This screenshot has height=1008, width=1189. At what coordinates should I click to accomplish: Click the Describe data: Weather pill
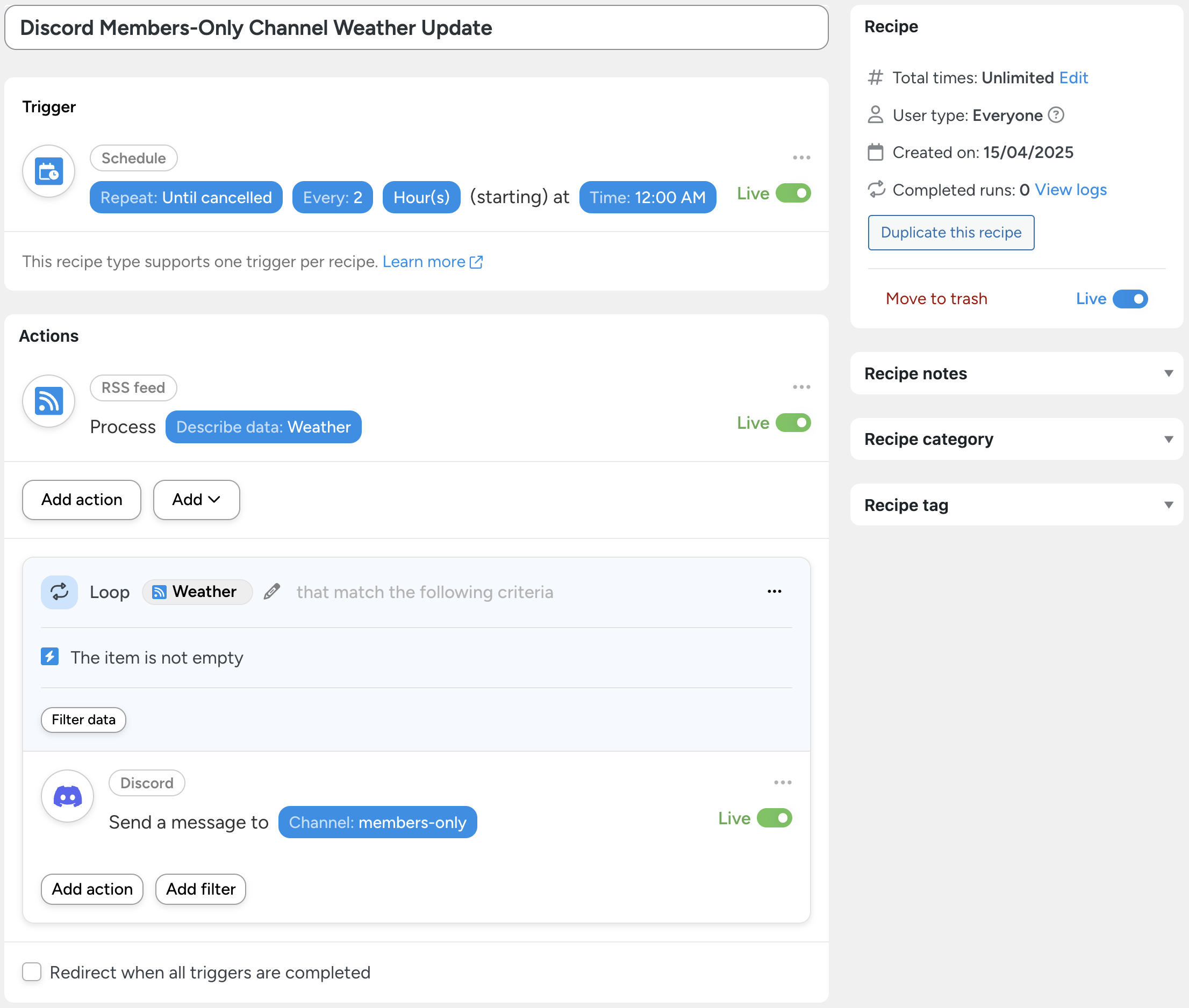coord(263,427)
